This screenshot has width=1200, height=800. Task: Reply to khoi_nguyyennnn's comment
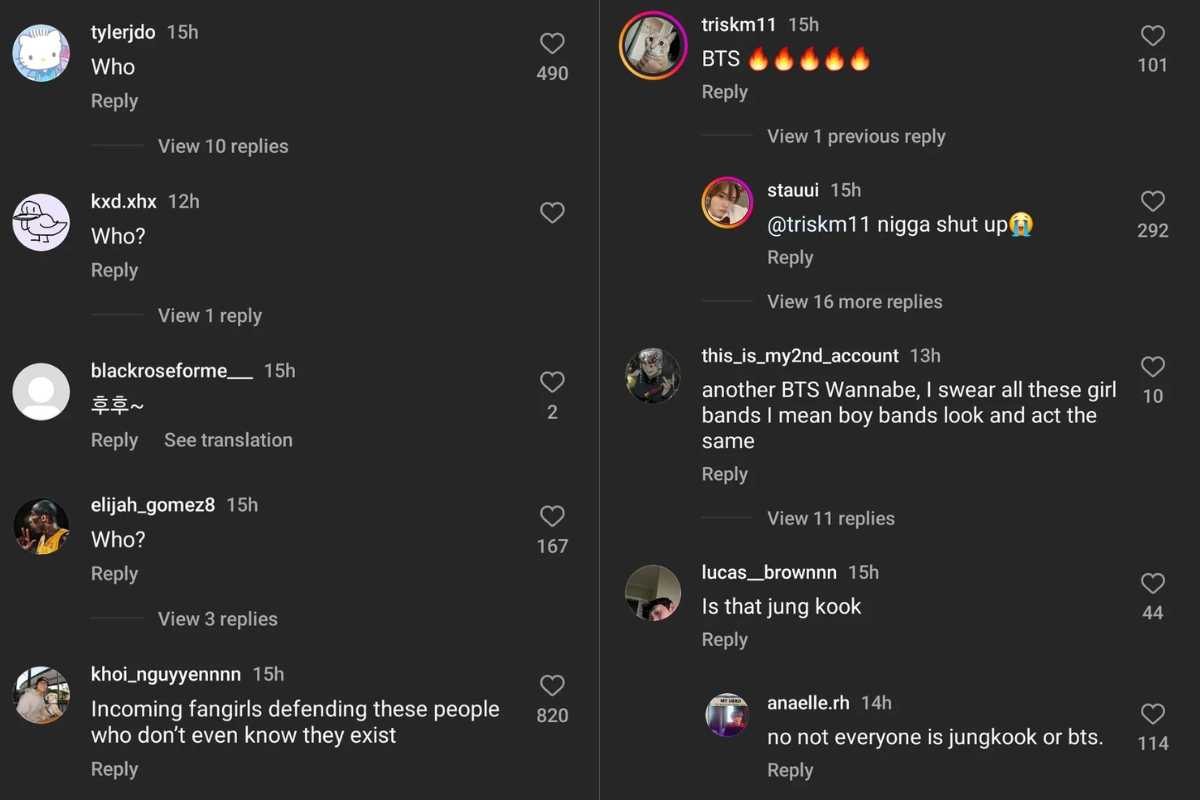[x=114, y=769]
